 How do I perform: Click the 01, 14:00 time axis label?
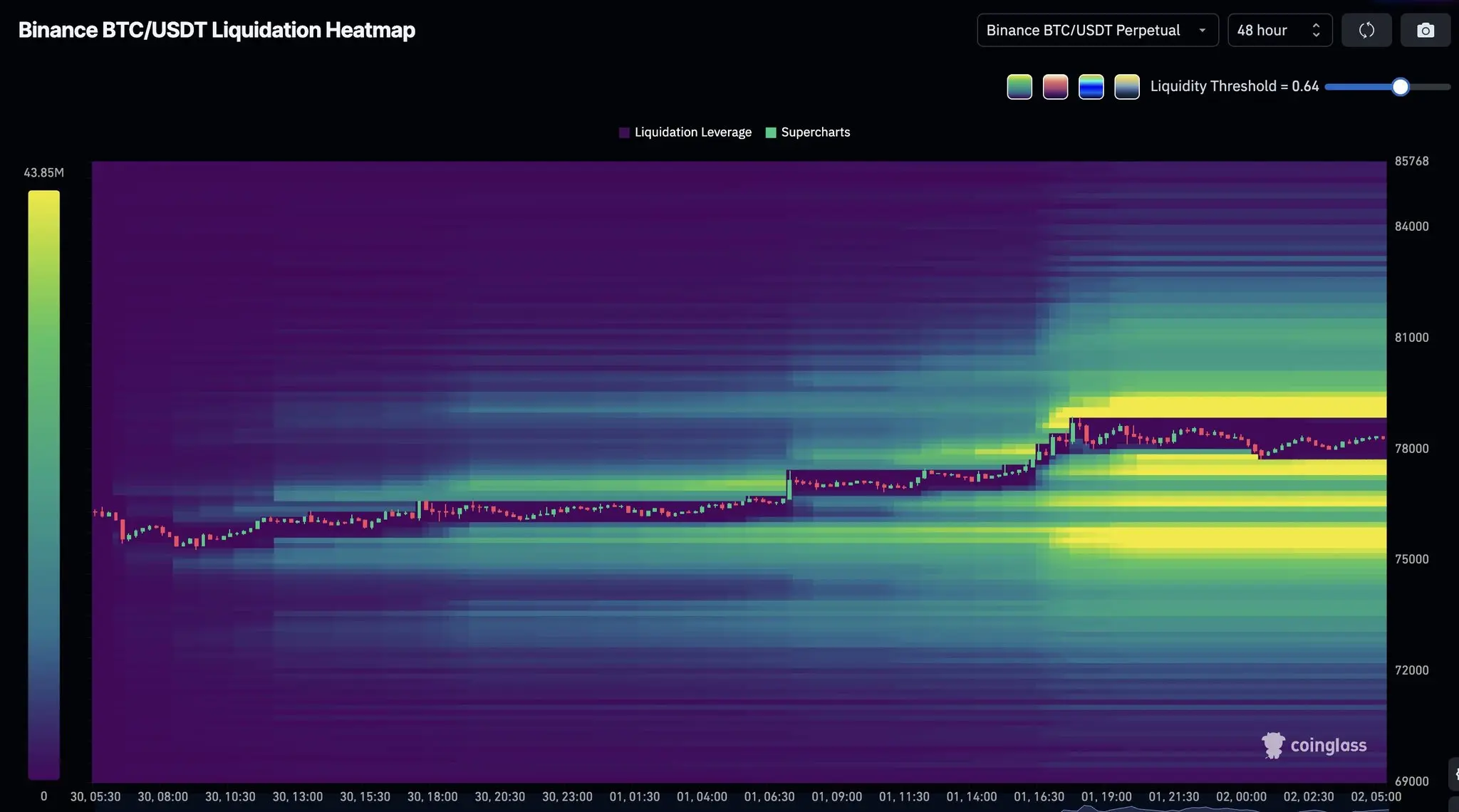[972, 797]
